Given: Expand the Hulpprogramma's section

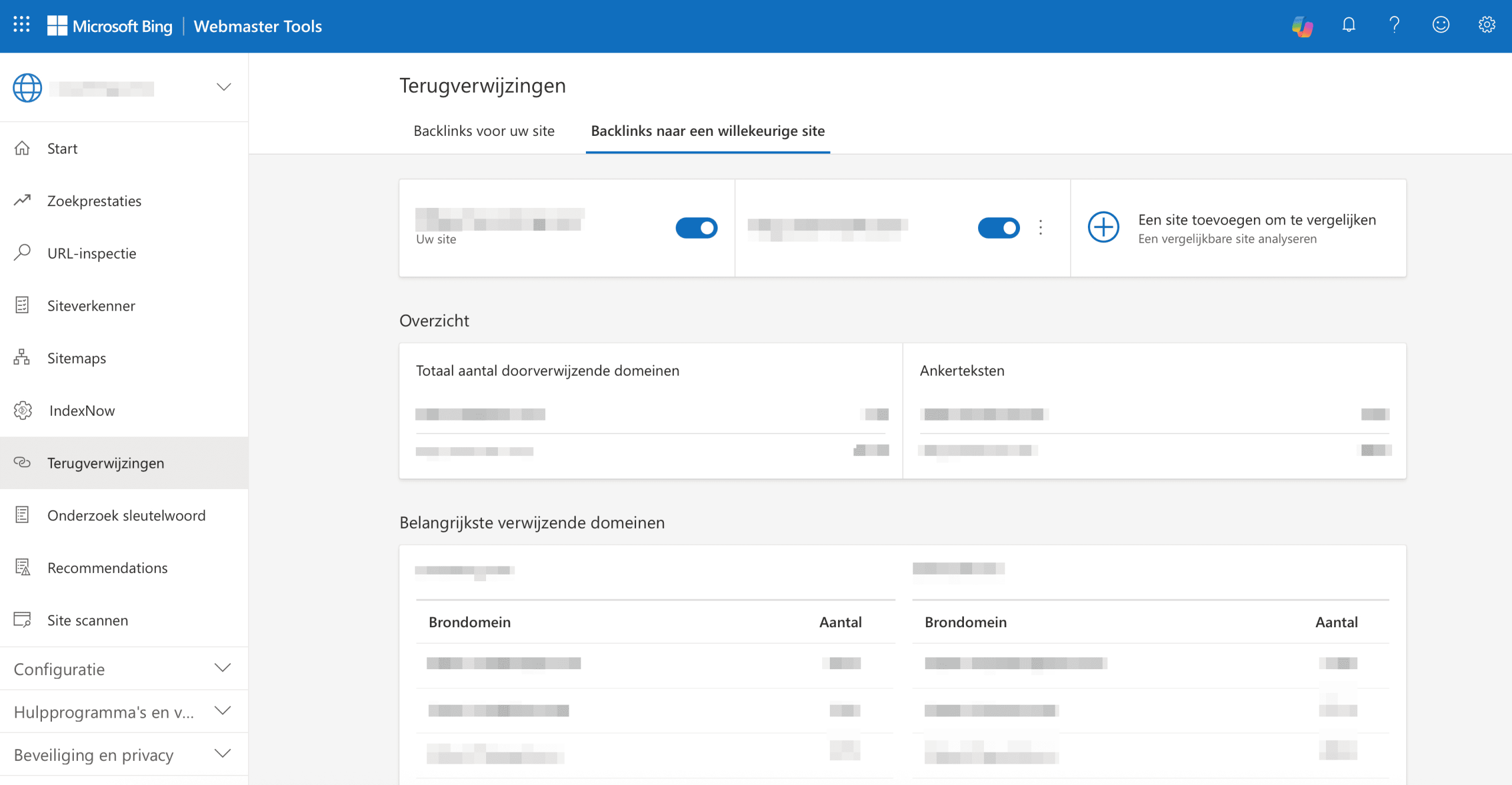Looking at the screenshot, I should [x=124, y=712].
